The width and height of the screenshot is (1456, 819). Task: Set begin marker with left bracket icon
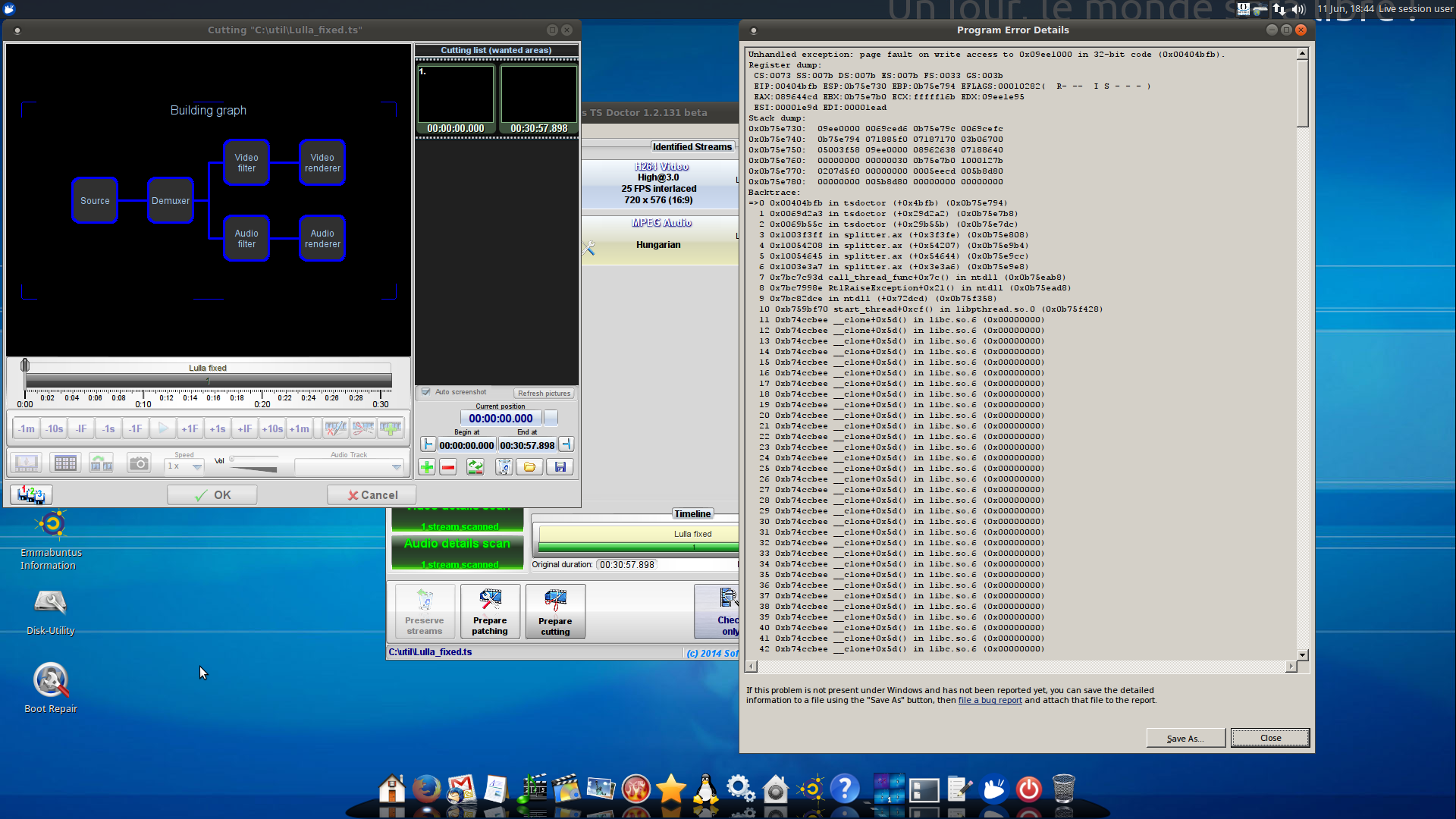pyautogui.click(x=428, y=445)
